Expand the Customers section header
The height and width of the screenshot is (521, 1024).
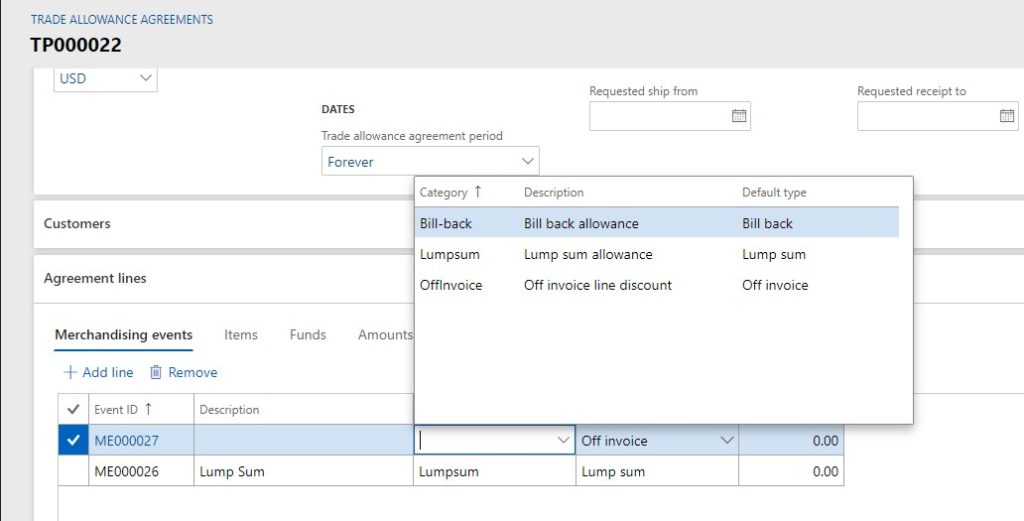77,223
